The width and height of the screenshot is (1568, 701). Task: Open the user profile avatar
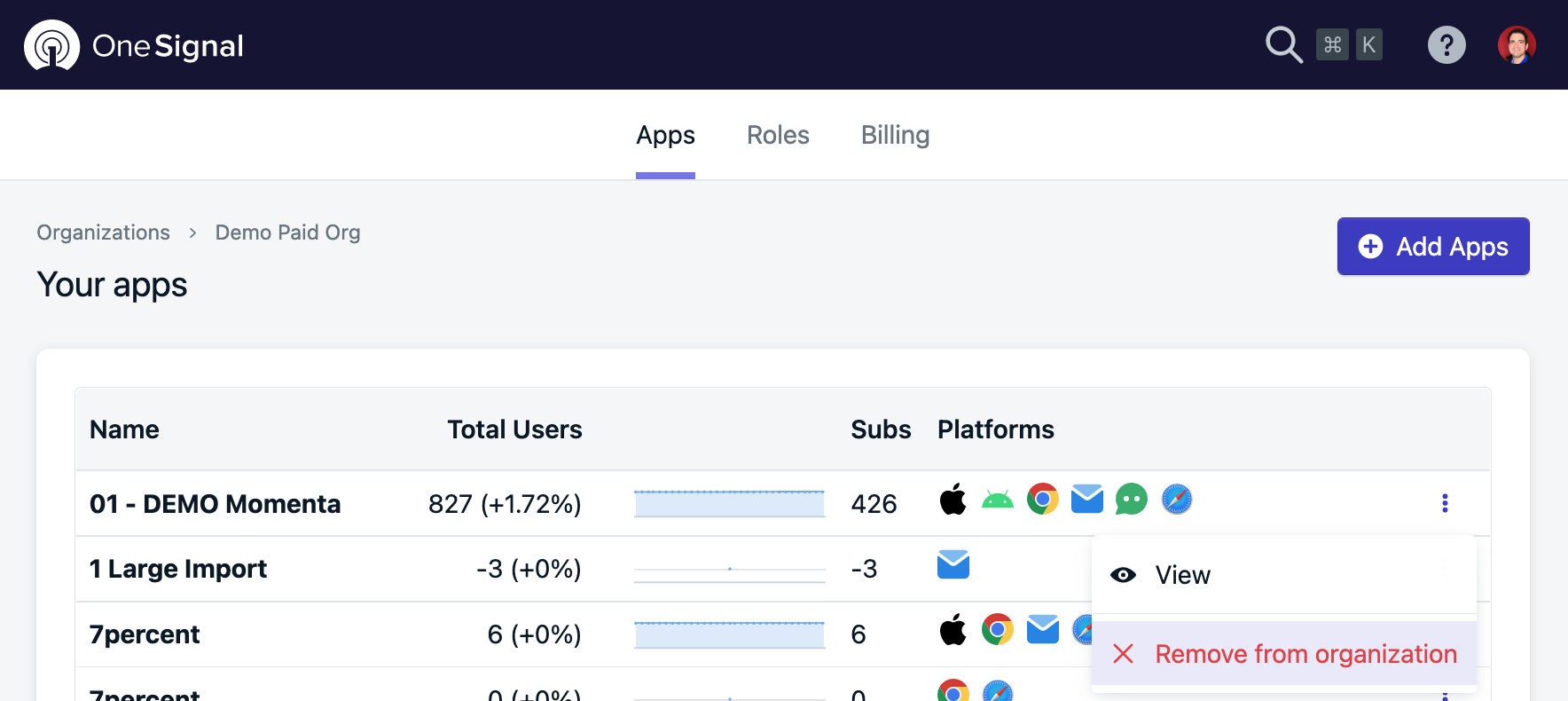click(x=1517, y=45)
